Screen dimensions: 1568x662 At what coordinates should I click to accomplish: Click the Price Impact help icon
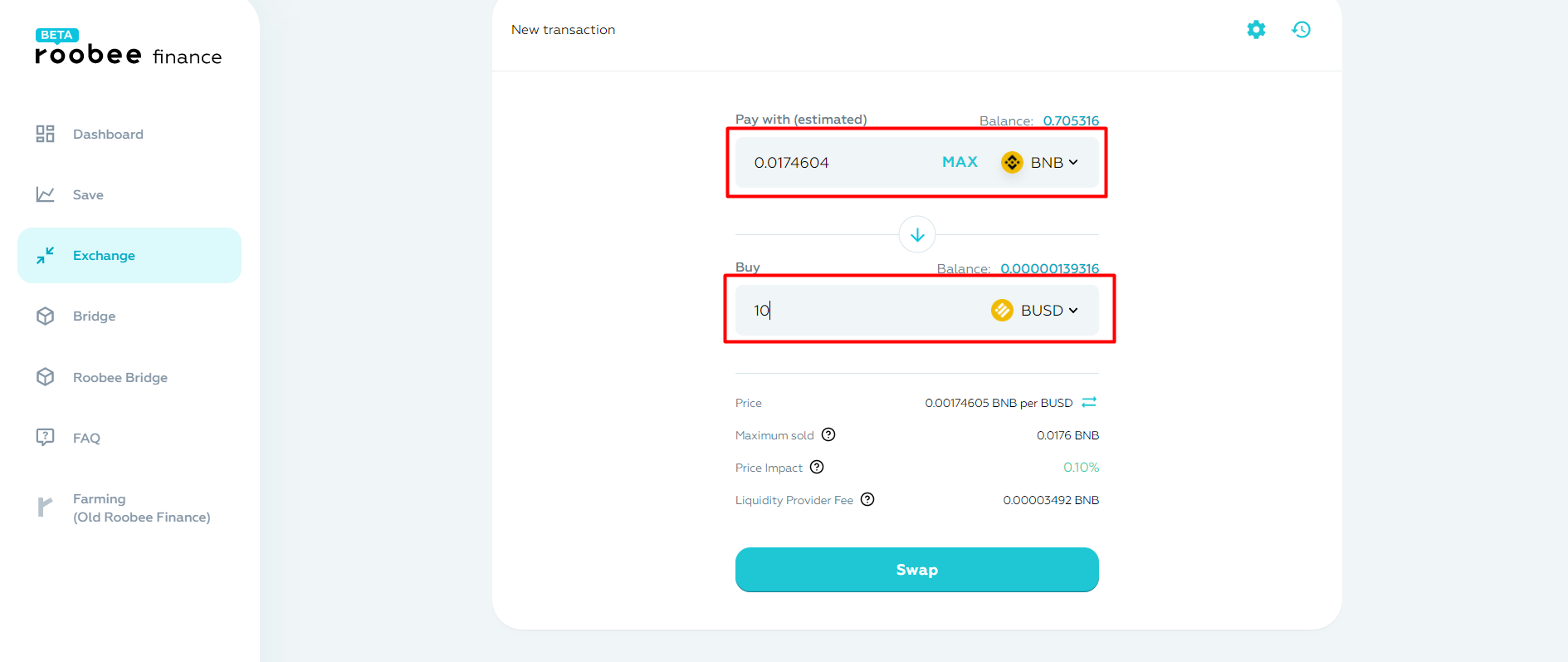(x=817, y=467)
